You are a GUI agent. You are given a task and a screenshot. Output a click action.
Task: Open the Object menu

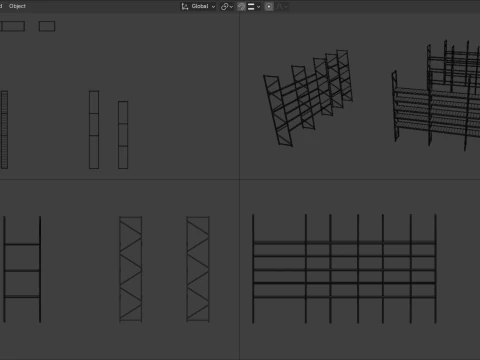(17, 6)
